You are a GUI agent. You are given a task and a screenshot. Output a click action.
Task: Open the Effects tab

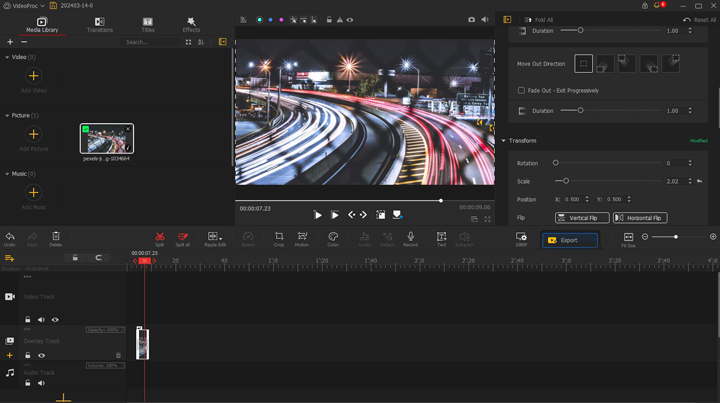(x=191, y=25)
